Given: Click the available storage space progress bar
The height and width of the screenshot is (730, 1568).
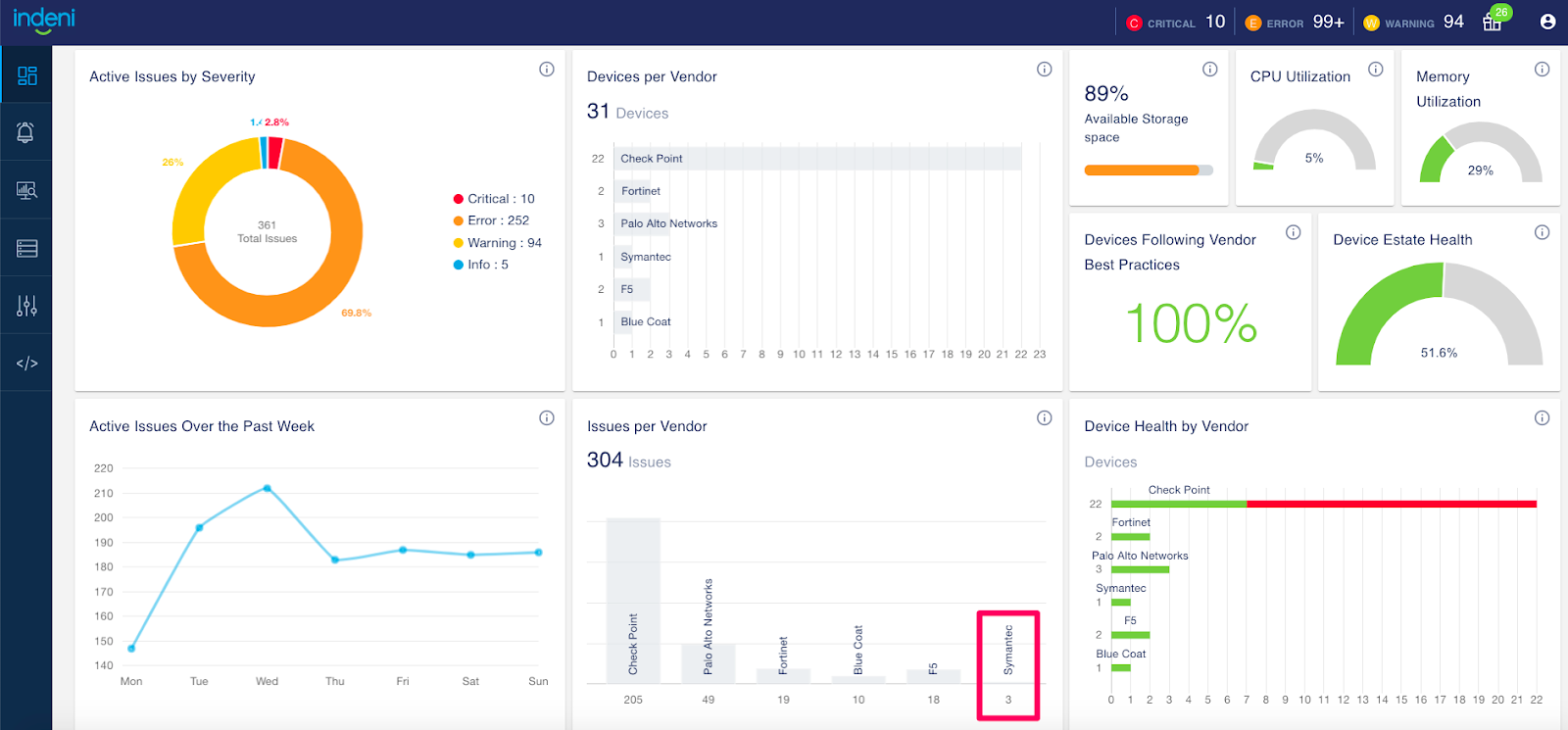Looking at the screenshot, I should click(x=1148, y=170).
